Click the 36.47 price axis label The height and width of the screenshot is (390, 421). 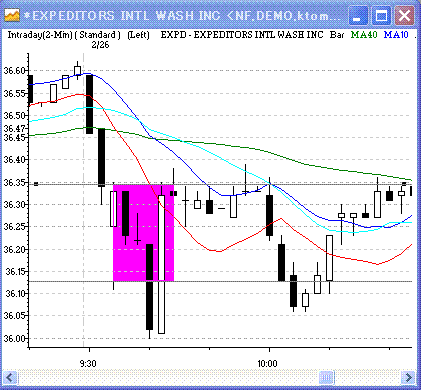pos(14,128)
